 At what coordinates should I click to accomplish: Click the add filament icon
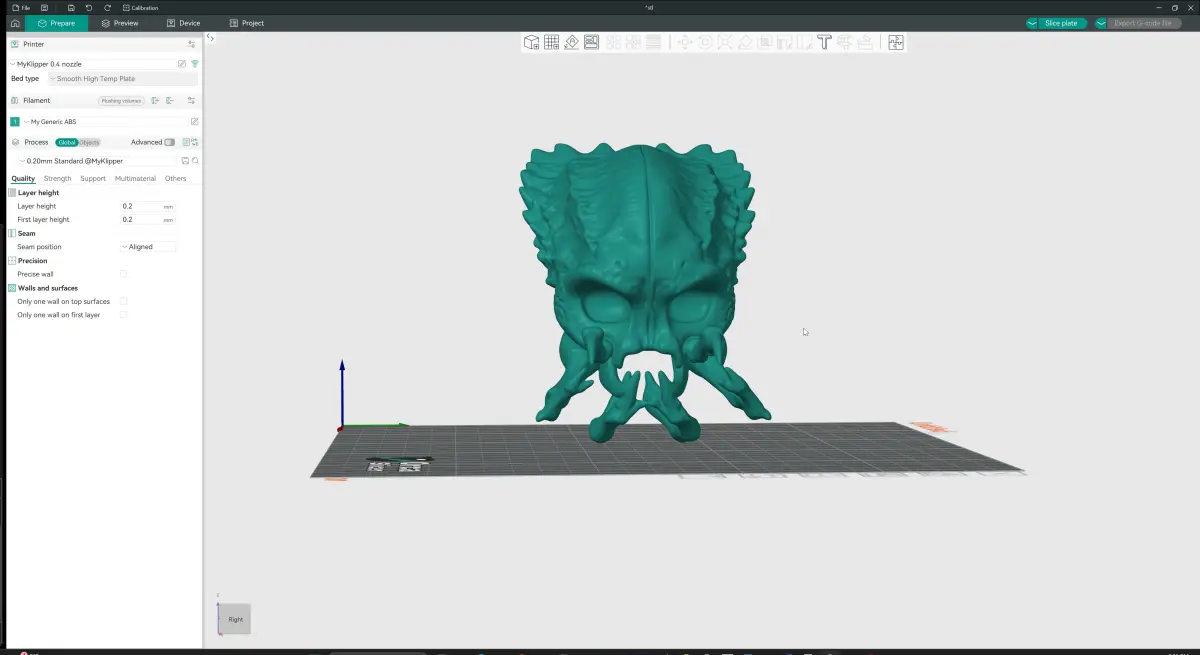pos(156,101)
